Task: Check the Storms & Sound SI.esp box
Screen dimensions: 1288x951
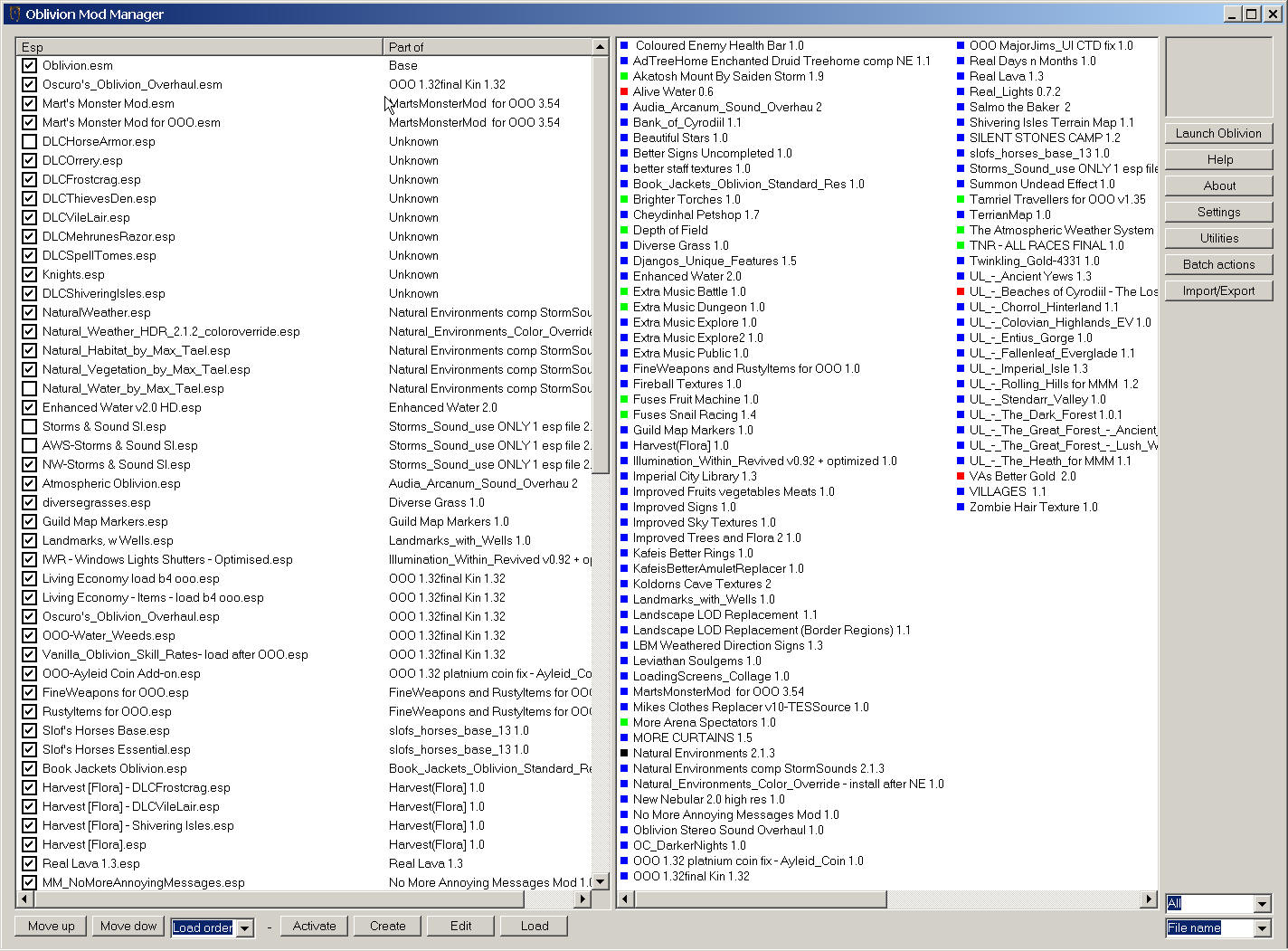Action: click(x=29, y=426)
